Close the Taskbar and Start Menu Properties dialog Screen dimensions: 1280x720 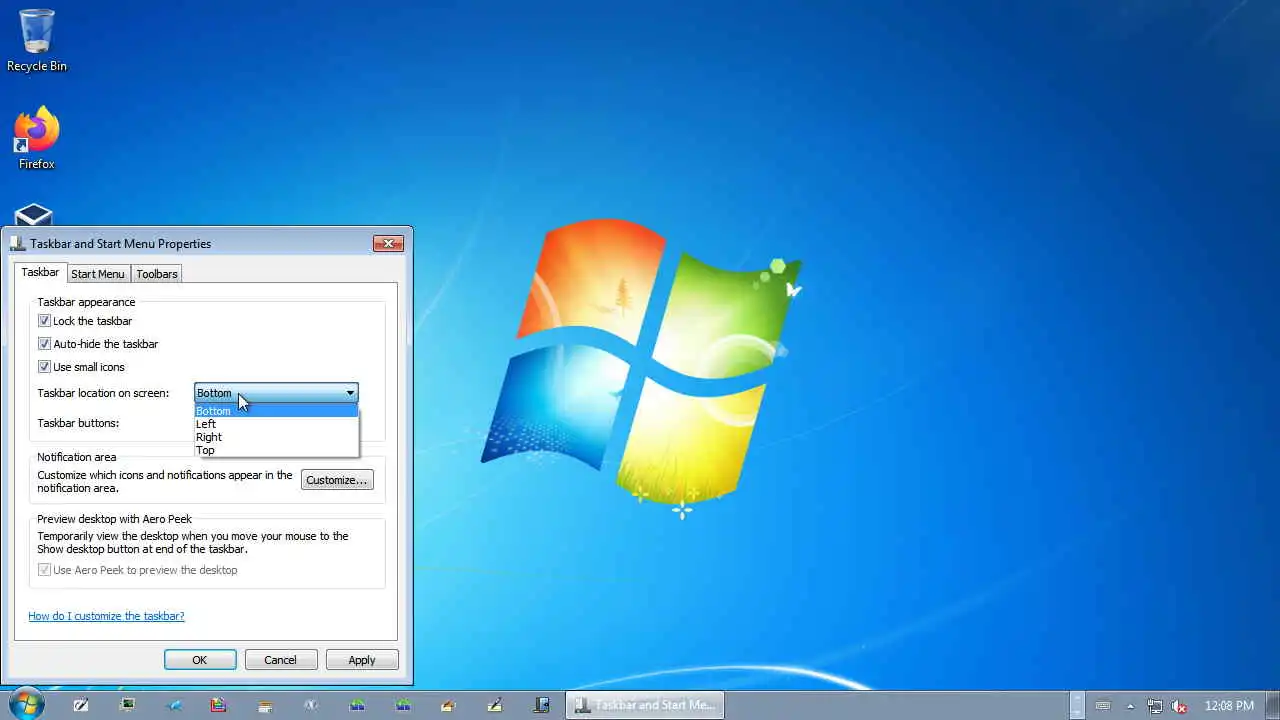click(x=388, y=243)
